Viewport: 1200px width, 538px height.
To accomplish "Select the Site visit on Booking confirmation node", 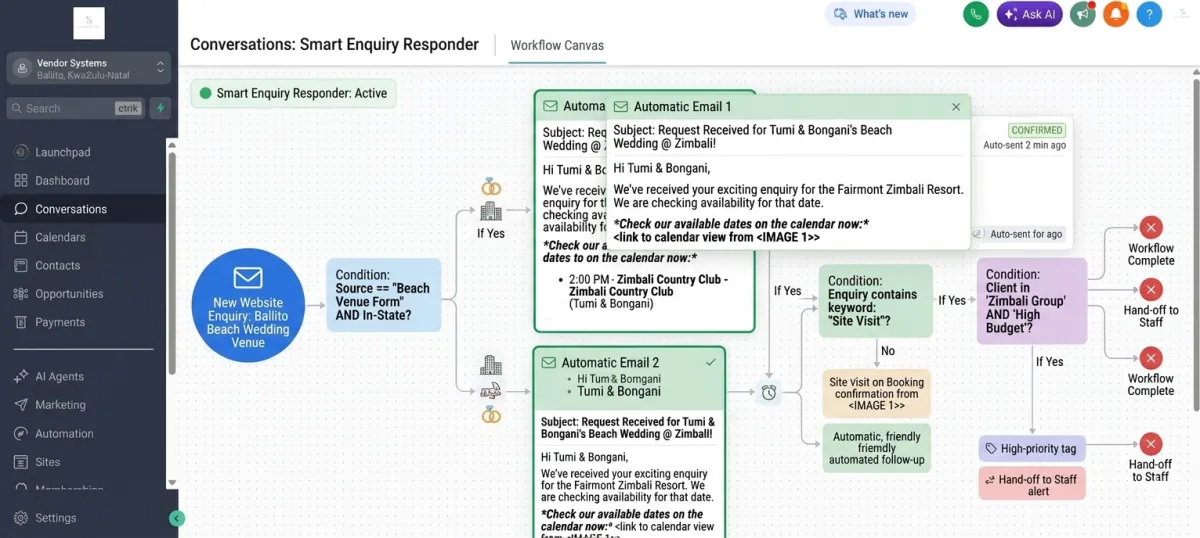I will (875, 394).
